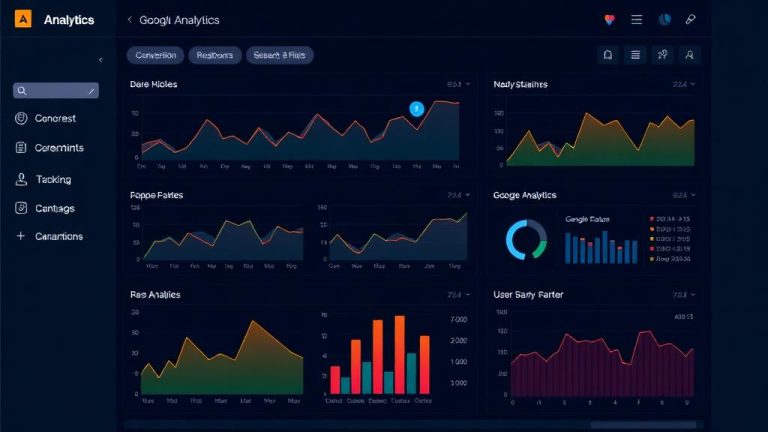Select the Converliion tab pill
This screenshot has width=768, height=432.
point(155,55)
